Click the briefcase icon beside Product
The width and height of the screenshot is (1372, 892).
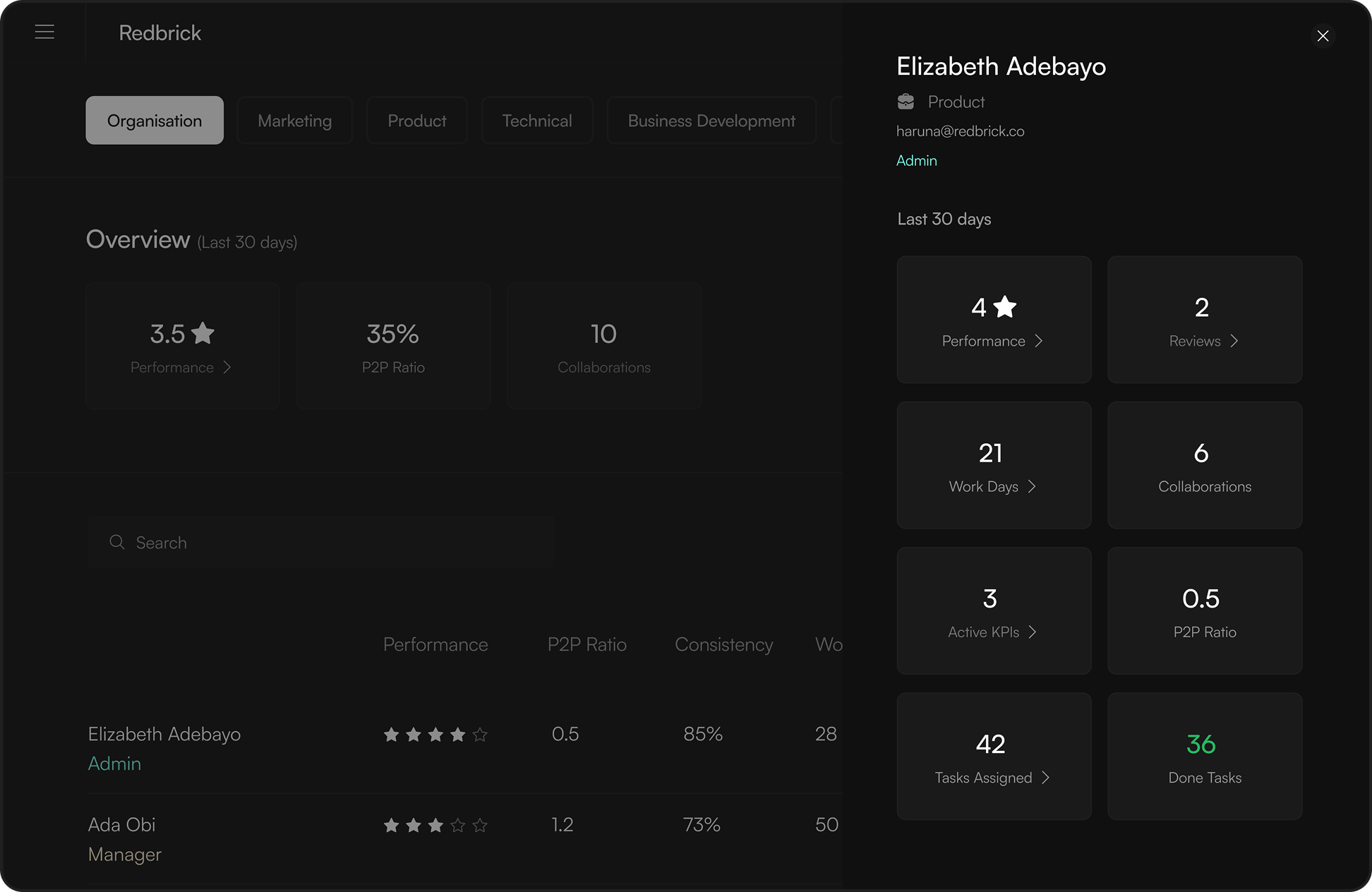[x=905, y=102]
